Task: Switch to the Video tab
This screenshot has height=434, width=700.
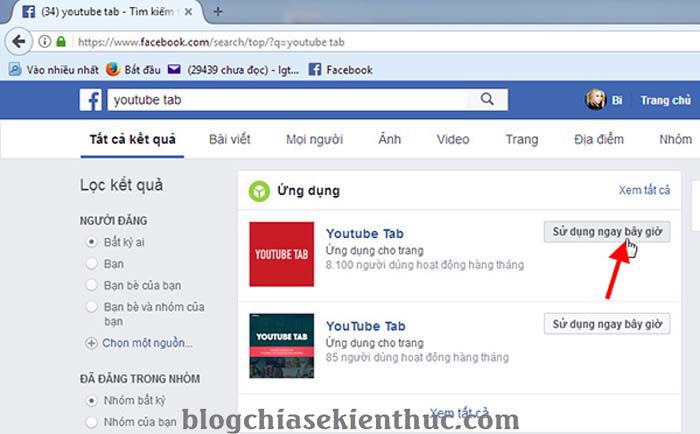Action: pyautogui.click(x=453, y=139)
